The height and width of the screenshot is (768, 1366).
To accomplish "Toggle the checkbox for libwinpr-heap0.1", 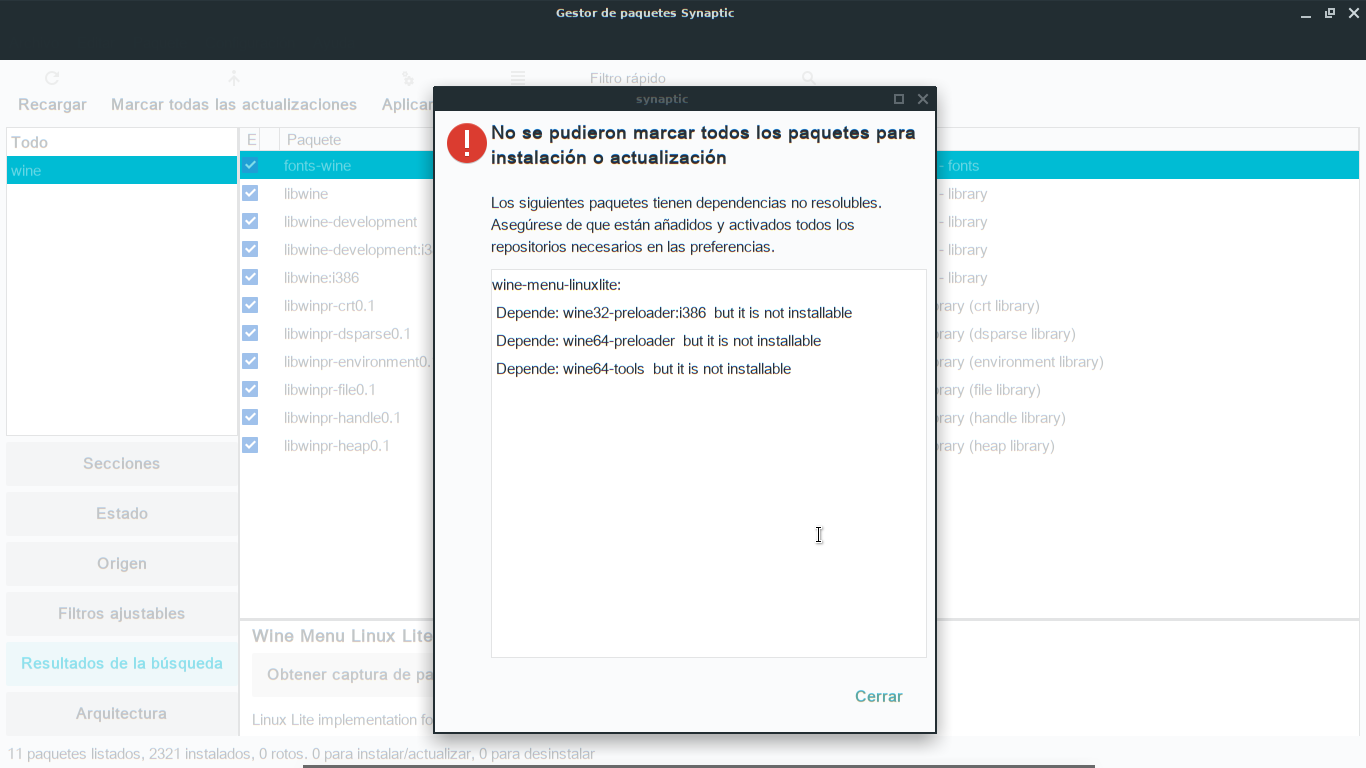I will [x=250, y=445].
